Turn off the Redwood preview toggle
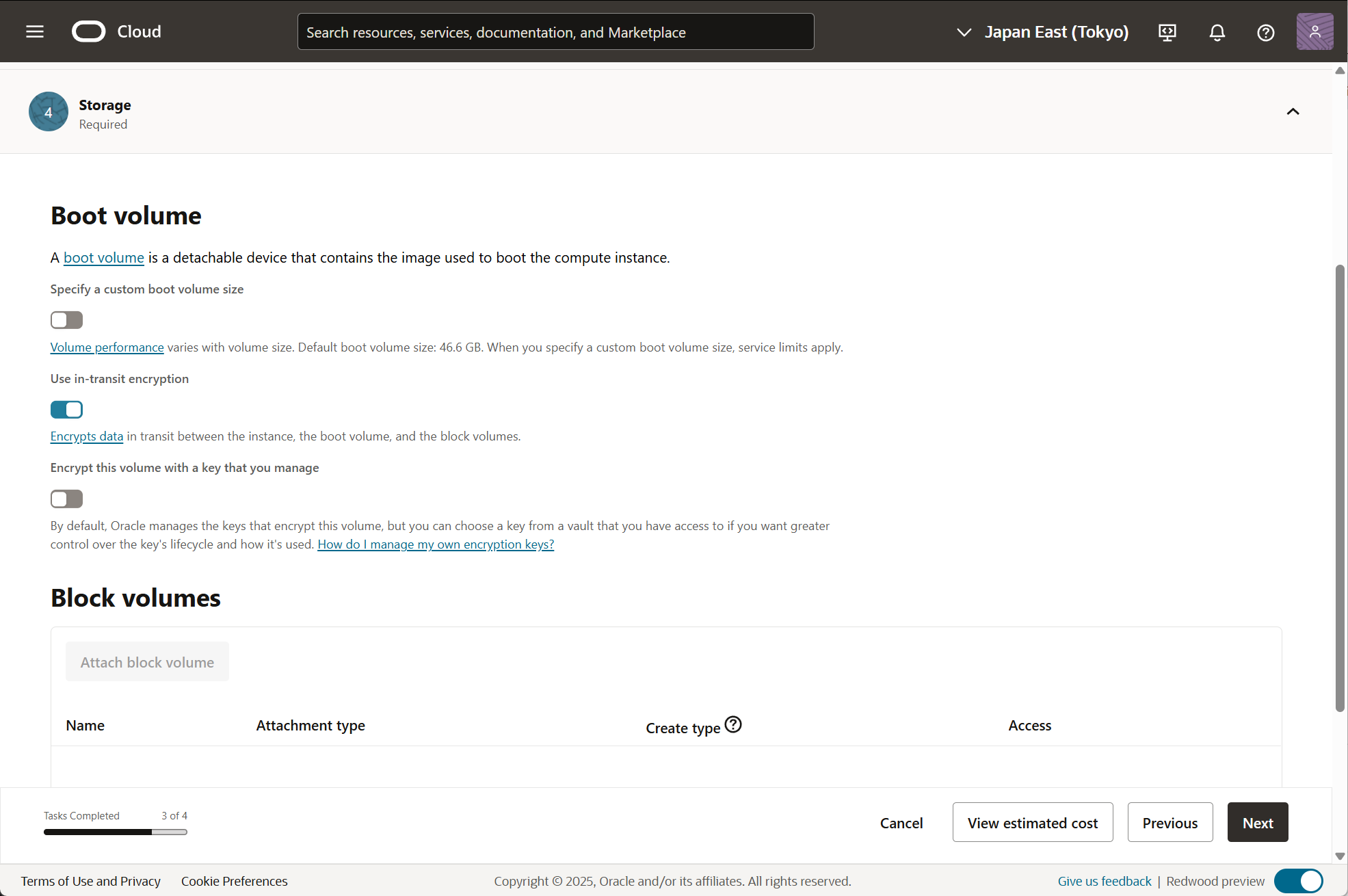This screenshot has height=896, width=1348. click(1298, 881)
